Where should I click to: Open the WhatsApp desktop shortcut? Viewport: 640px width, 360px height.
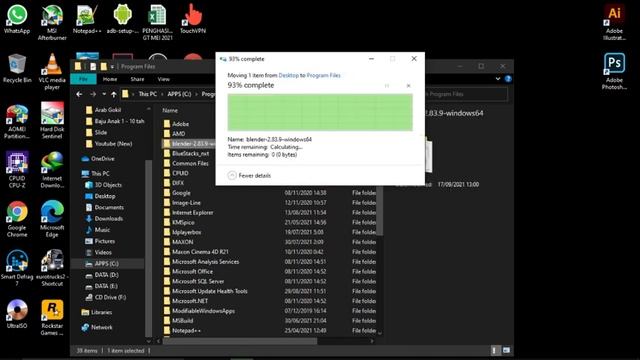click(x=17, y=19)
